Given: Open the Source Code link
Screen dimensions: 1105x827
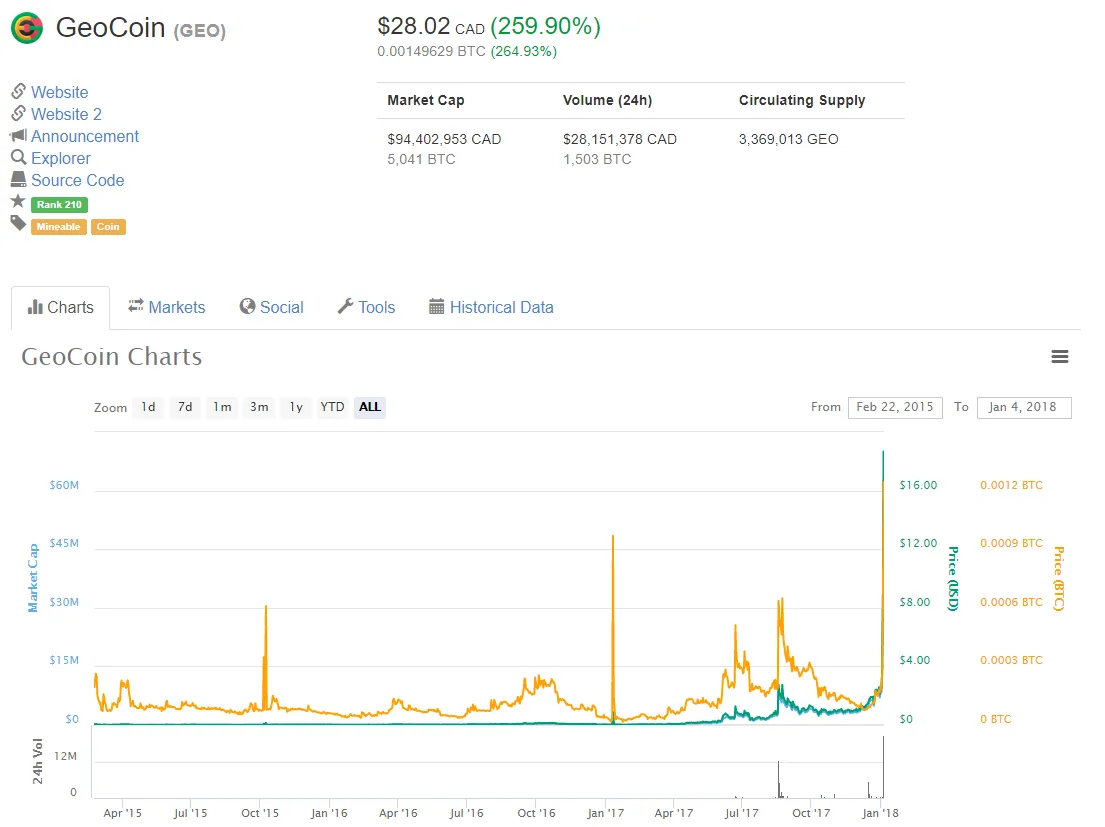Looking at the screenshot, I should coord(78,180).
